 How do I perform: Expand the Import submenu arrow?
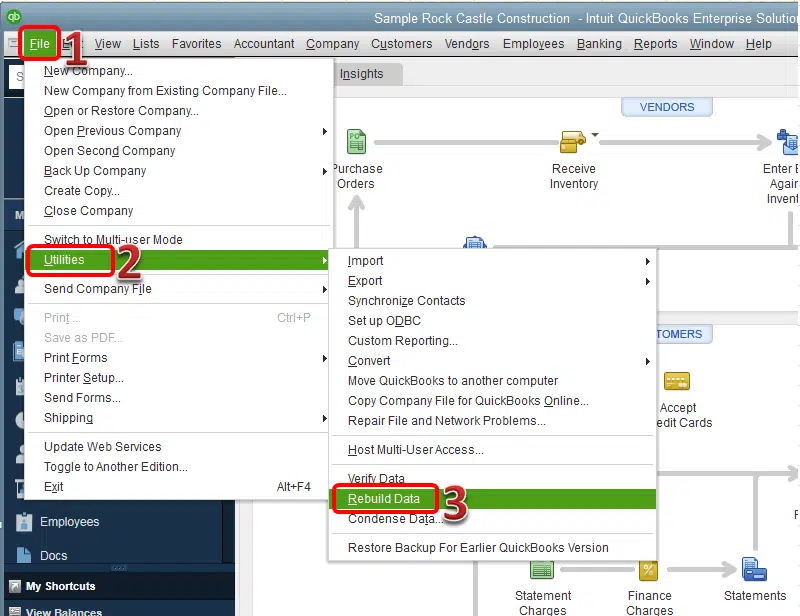click(647, 261)
